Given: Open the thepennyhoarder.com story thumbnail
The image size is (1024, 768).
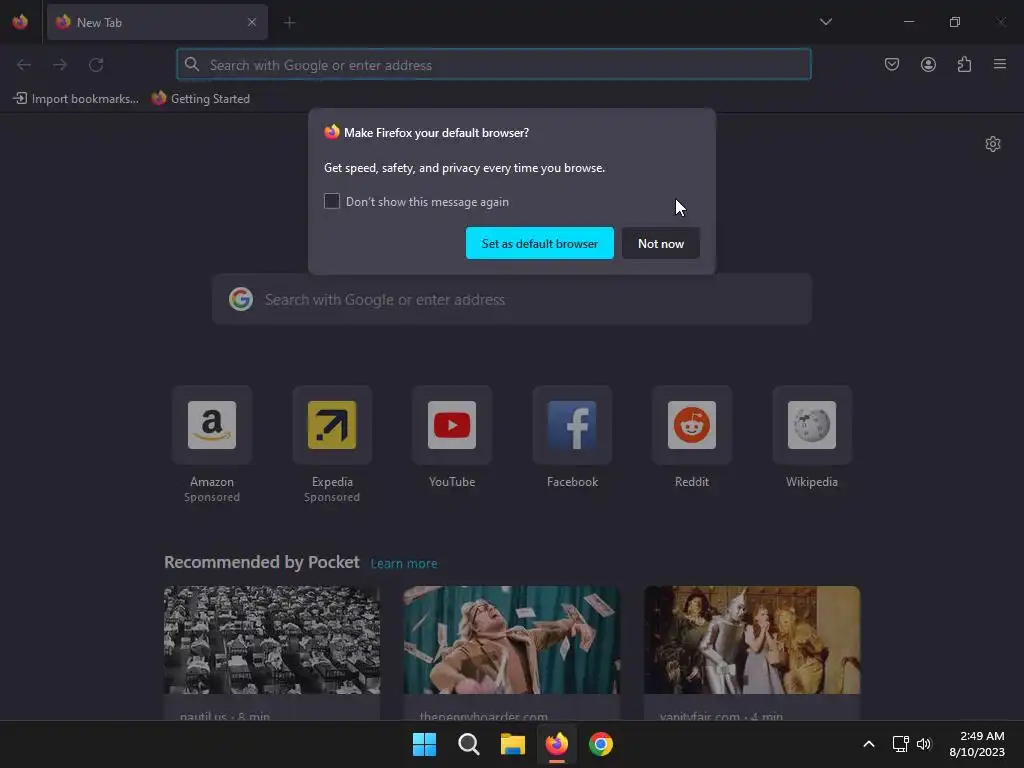Looking at the screenshot, I should (x=512, y=640).
